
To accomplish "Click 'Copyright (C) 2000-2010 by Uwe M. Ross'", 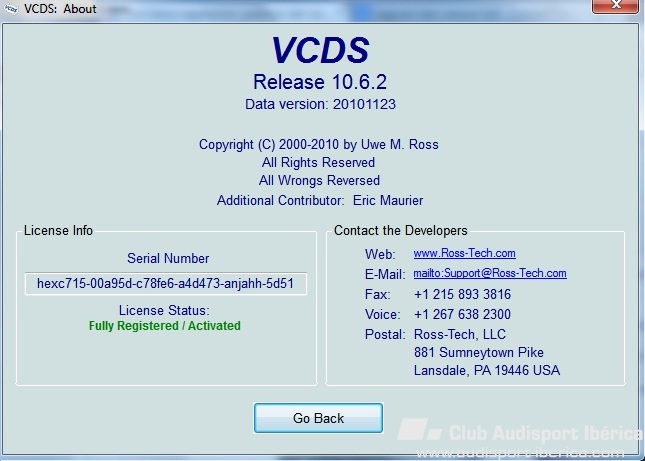I will tap(319, 144).
